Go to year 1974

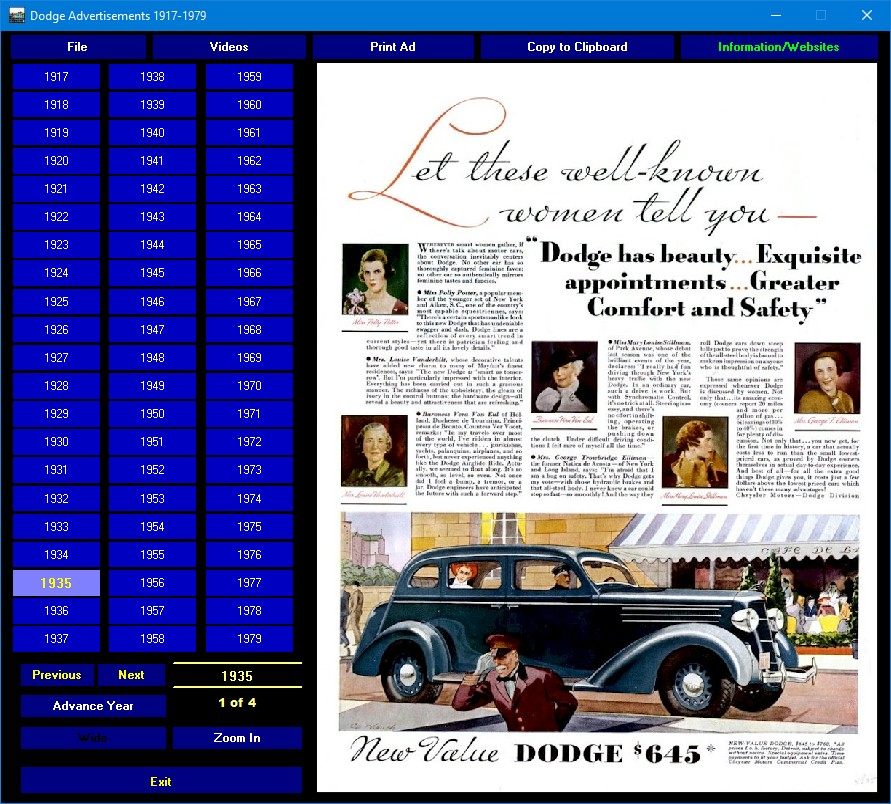[249, 498]
